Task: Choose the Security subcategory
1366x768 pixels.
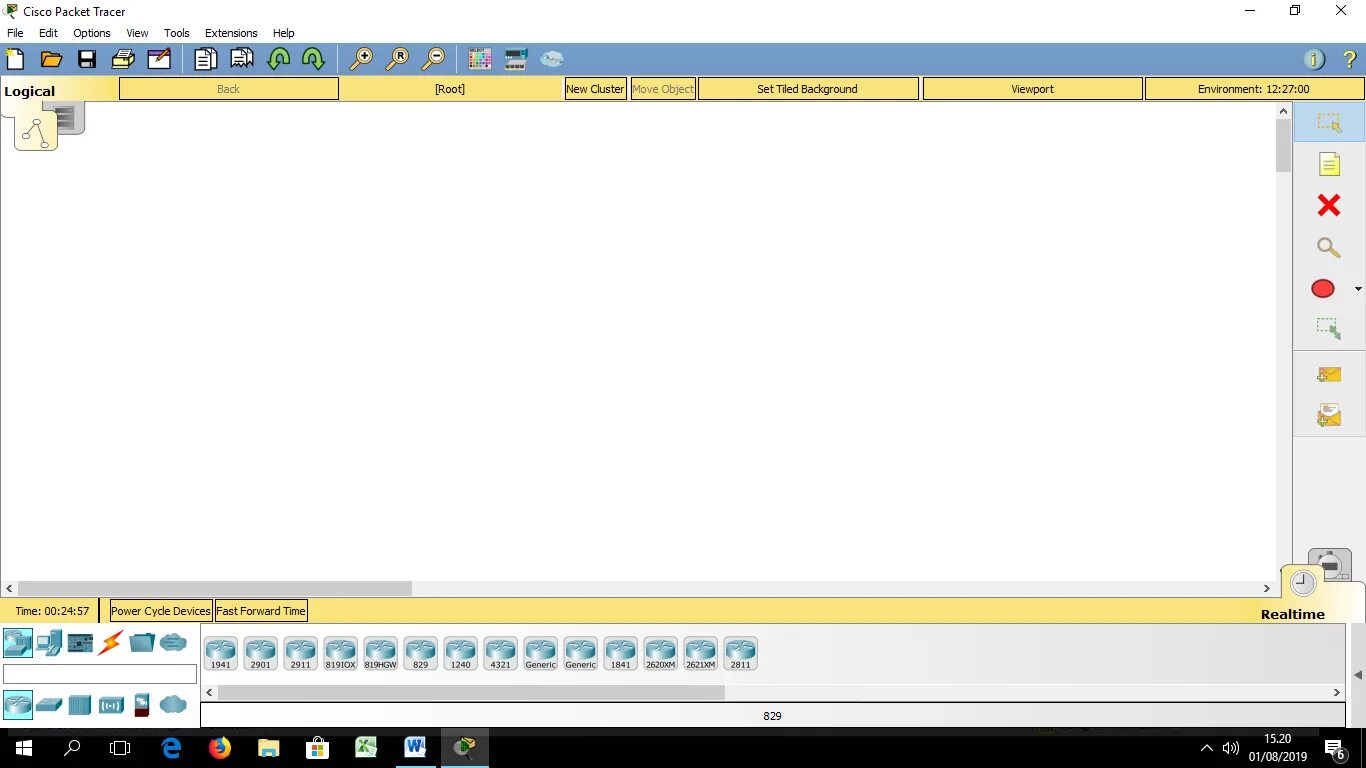Action: (x=142, y=705)
